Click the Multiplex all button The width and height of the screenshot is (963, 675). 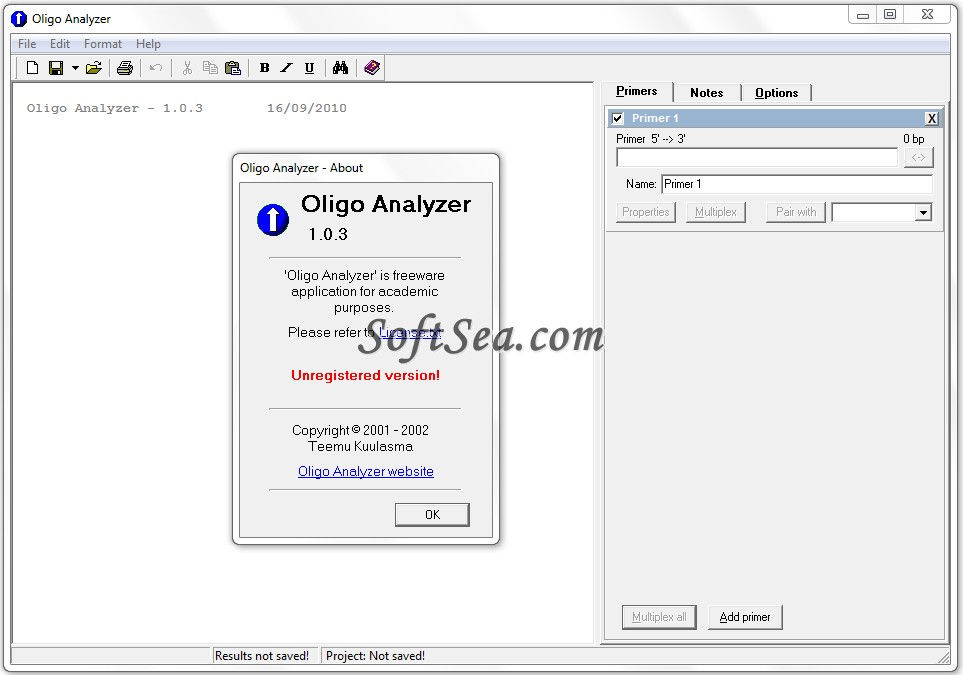point(659,617)
